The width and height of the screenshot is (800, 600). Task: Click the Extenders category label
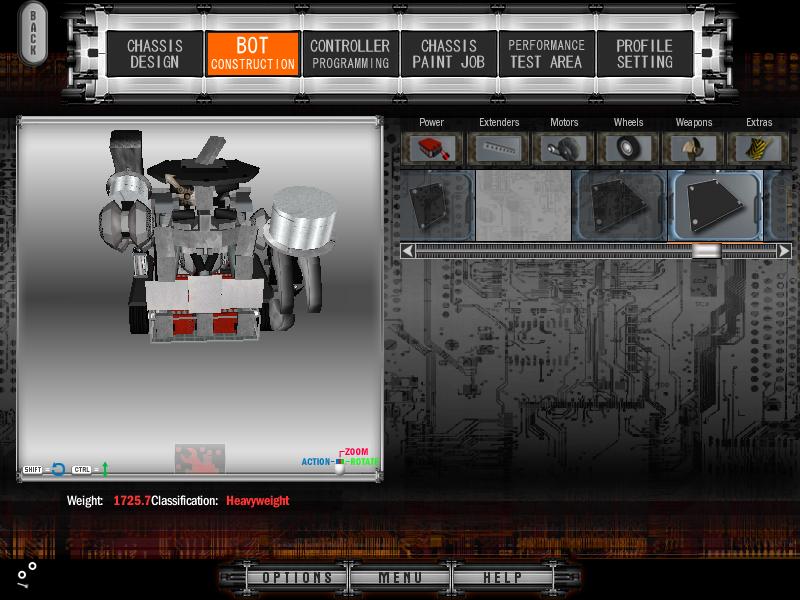[x=499, y=122]
